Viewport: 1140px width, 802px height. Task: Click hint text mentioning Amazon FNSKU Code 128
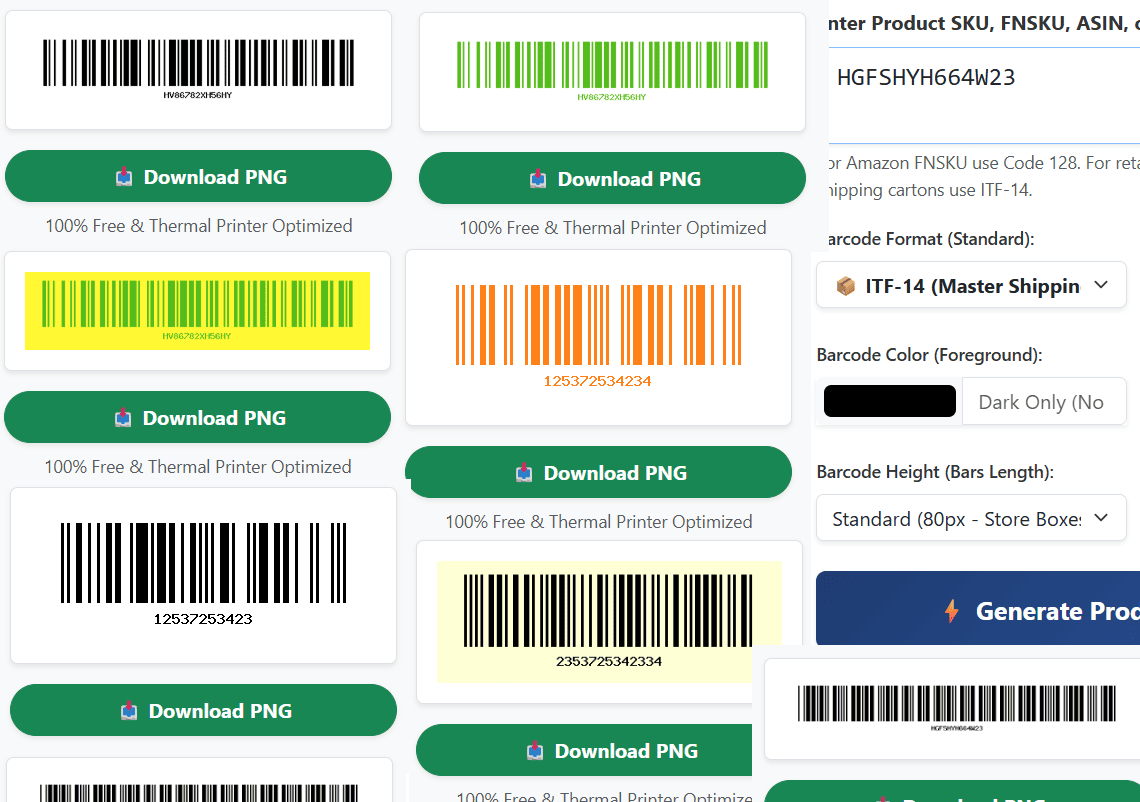[984, 177]
